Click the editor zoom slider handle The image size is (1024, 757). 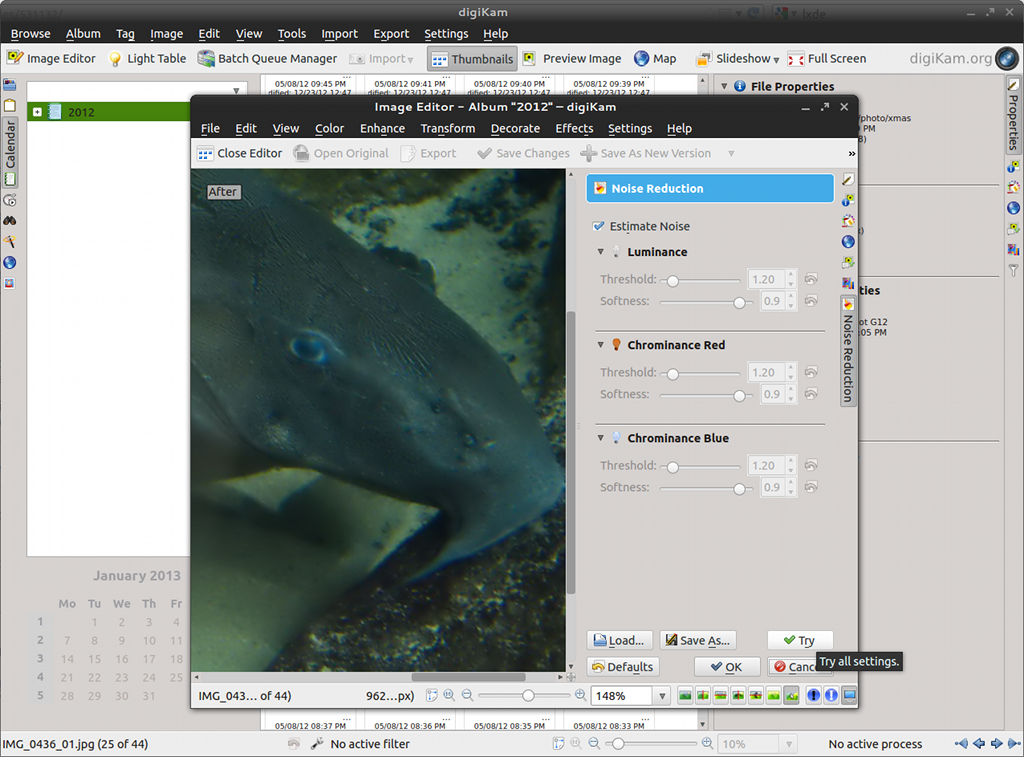click(528, 696)
